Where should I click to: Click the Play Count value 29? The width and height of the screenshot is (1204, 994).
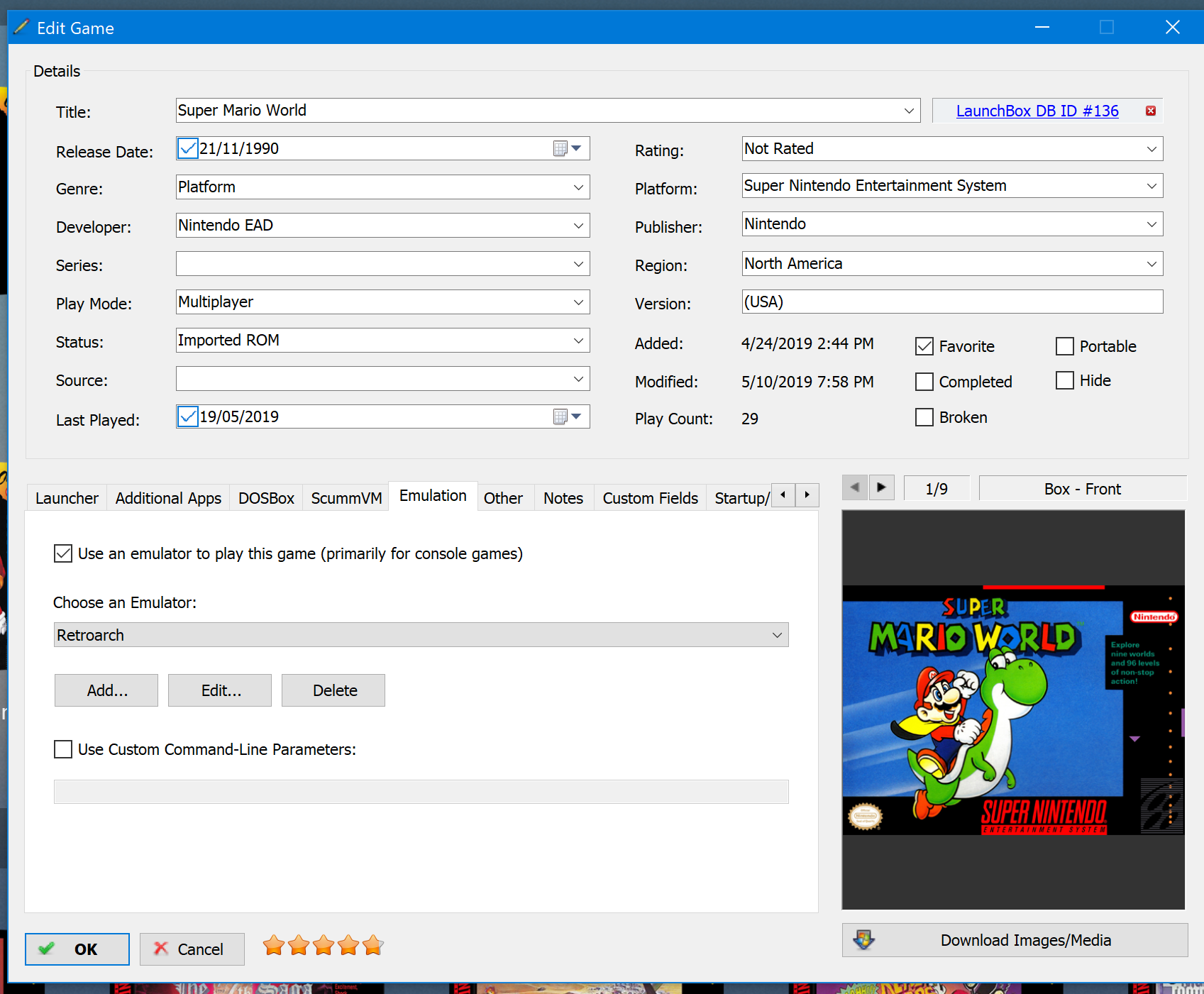[750, 419]
